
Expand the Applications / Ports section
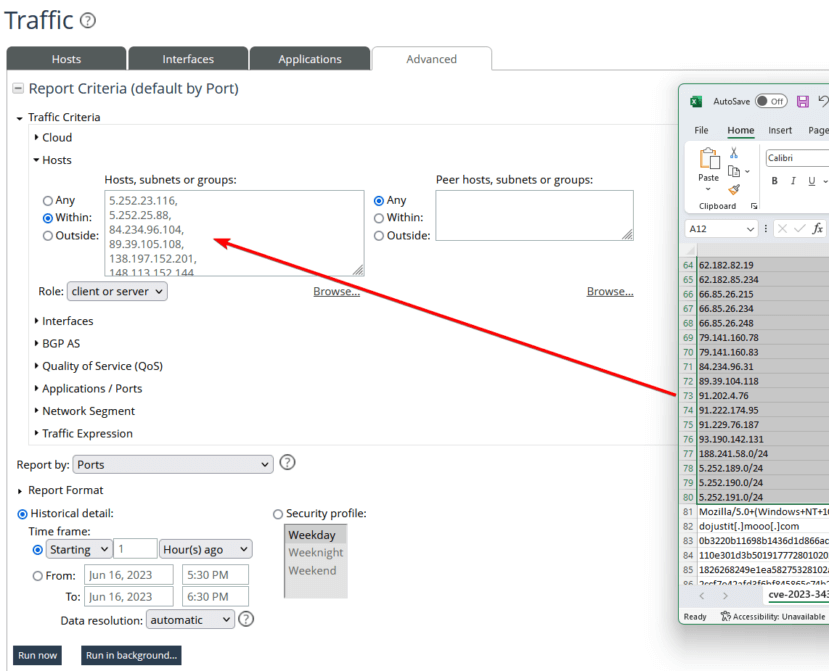click(36, 388)
